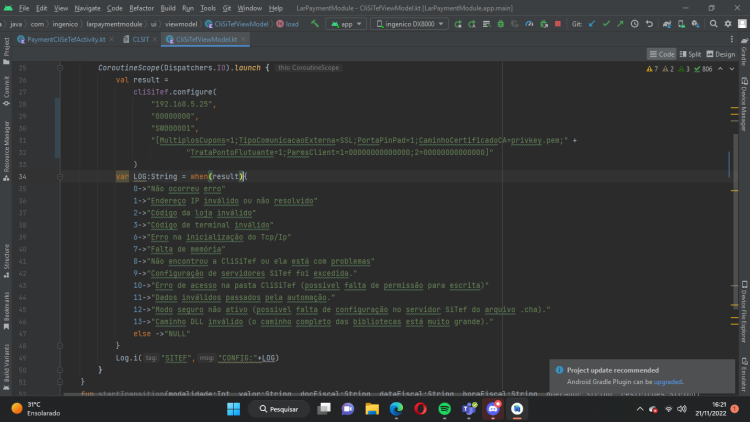Image resolution: width=750 pixels, height=422 pixels.
Task: Open Search Everywhere magnifier icon
Action: [x=714, y=24]
